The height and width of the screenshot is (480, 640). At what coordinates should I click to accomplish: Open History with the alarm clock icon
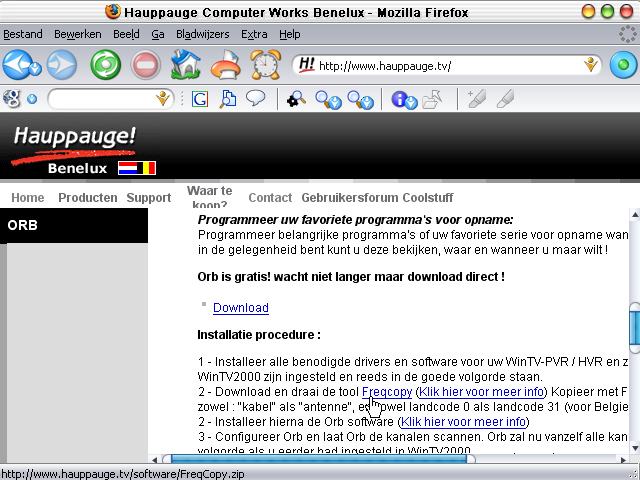click(265, 64)
